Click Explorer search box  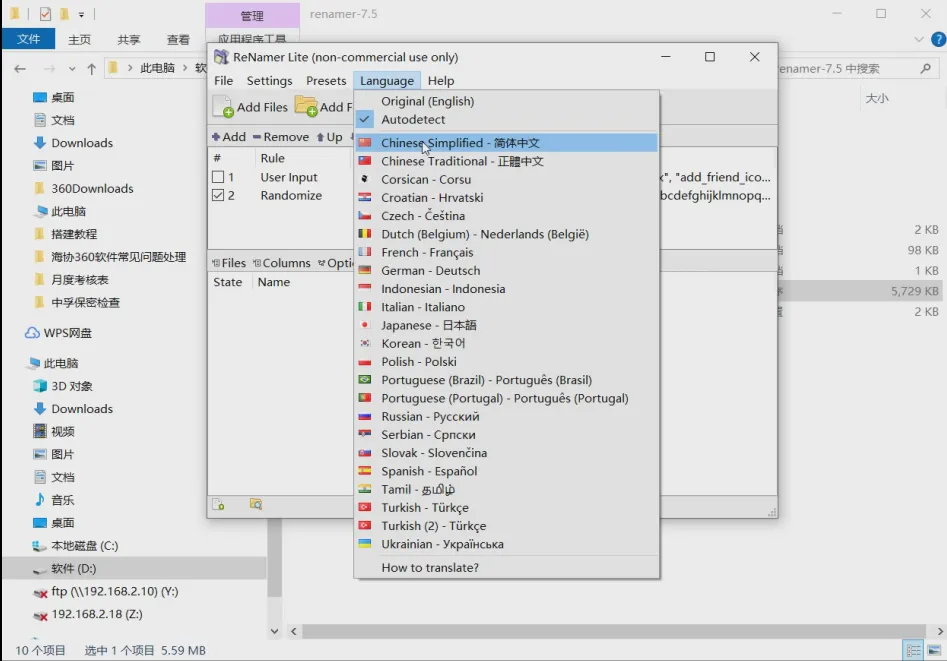pyautogui.click(x=856, y=69)
